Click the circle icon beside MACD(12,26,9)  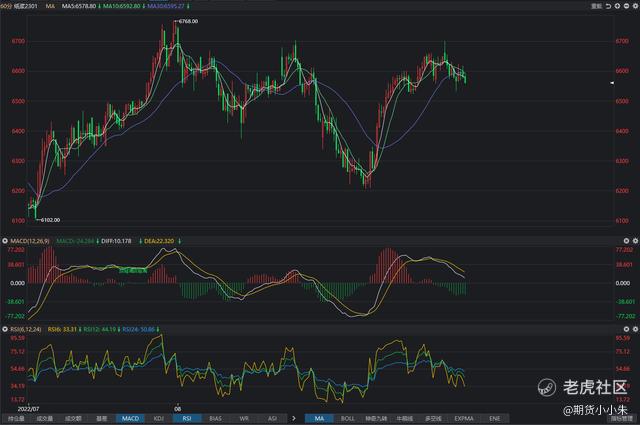click(x=5, y=242)
